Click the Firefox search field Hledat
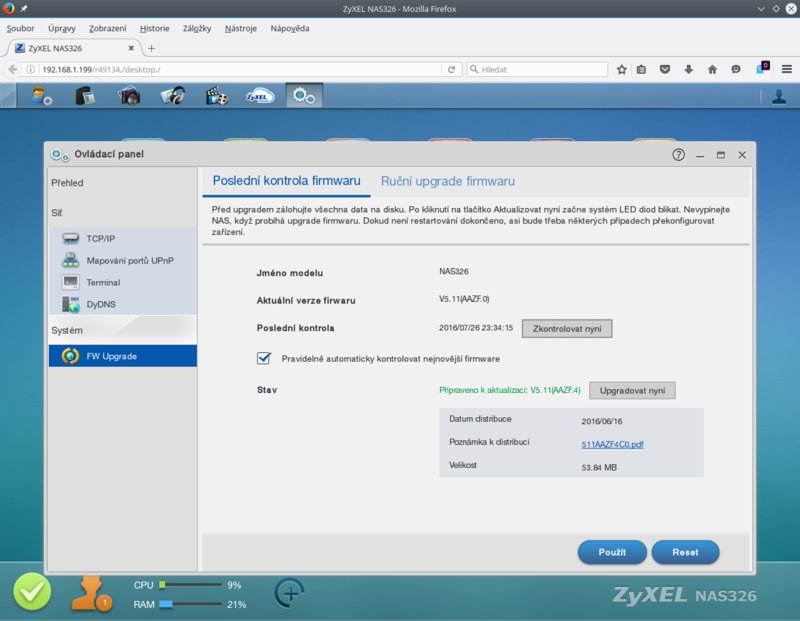This screenshot has height=621, width=800. (x=537, y=69)
